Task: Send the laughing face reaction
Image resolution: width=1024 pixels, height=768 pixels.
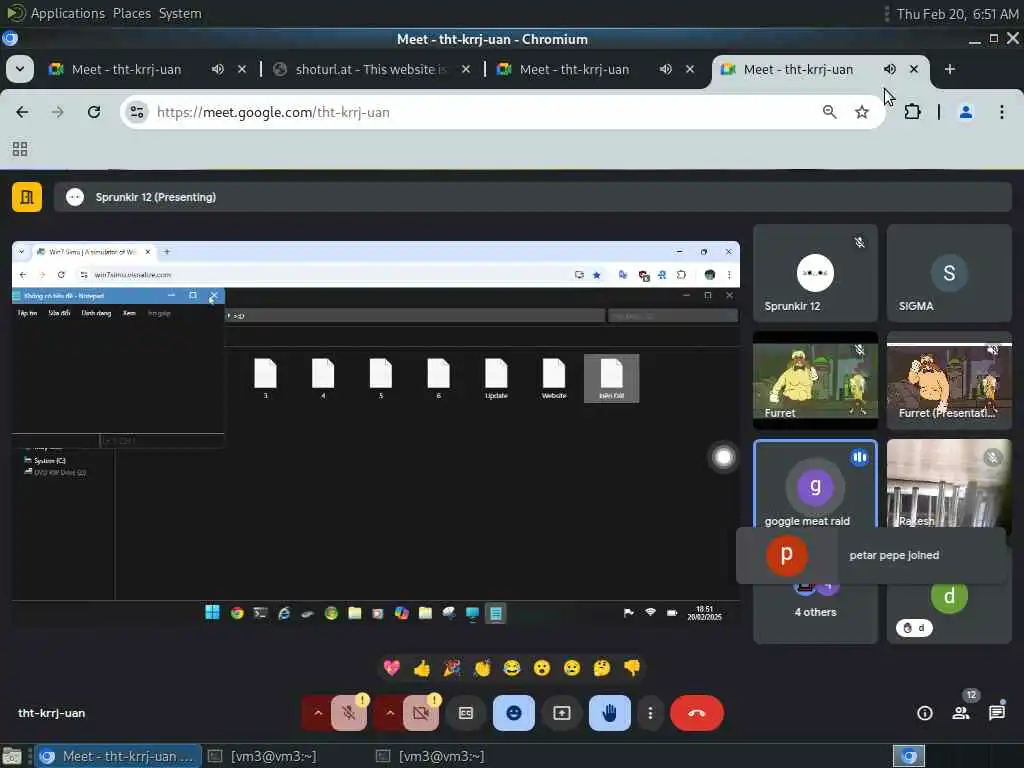Action: pyautogui.click(x=512, y=667)
